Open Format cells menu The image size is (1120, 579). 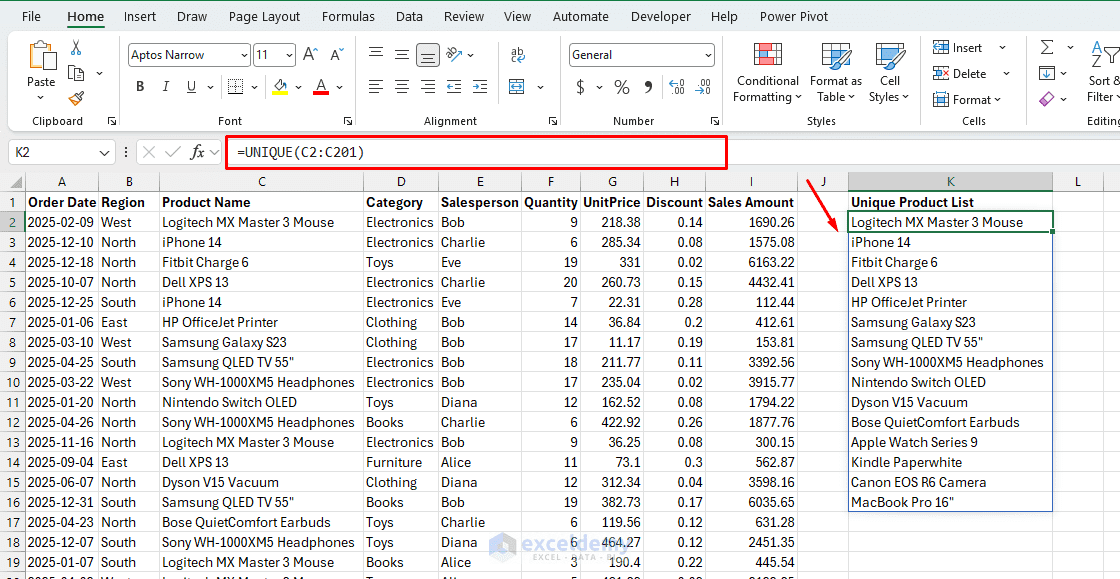coord(967,99)
